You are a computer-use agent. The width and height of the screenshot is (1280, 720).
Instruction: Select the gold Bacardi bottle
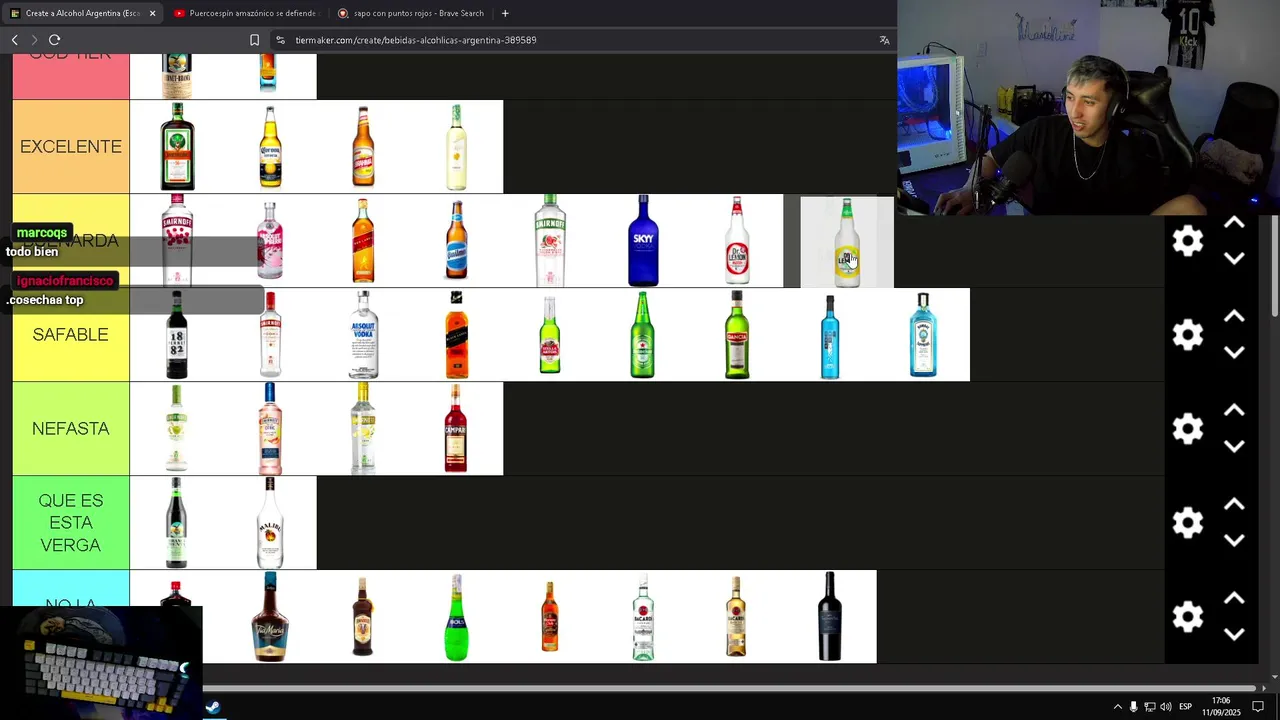[736, 617]
